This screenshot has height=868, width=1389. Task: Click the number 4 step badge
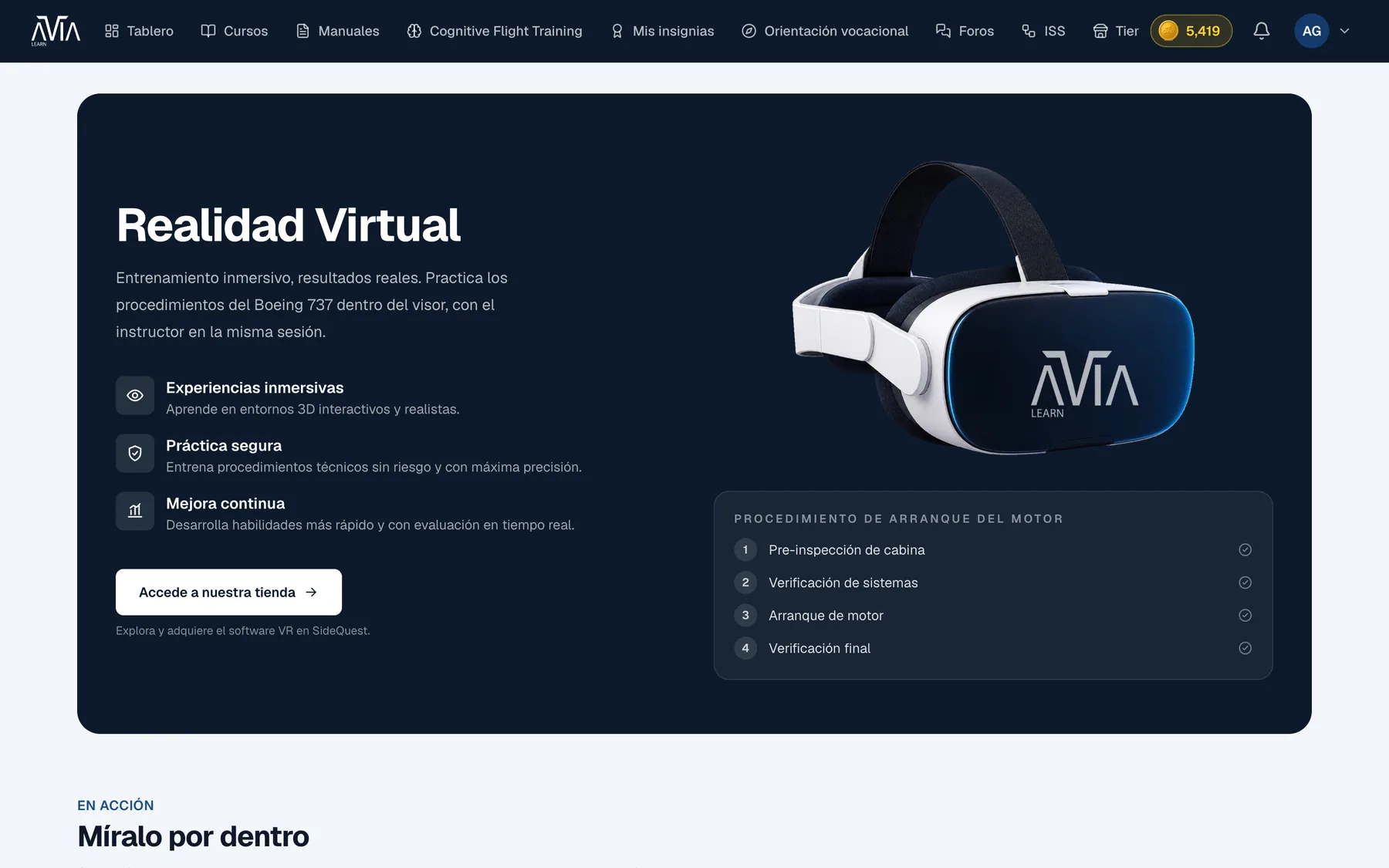pyautogui.click(x=745, y=648)
